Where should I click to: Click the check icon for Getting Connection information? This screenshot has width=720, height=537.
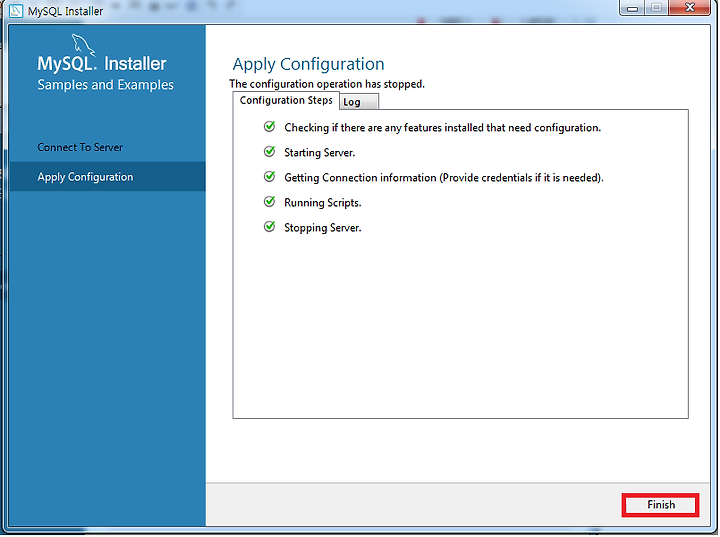(270, 176)
